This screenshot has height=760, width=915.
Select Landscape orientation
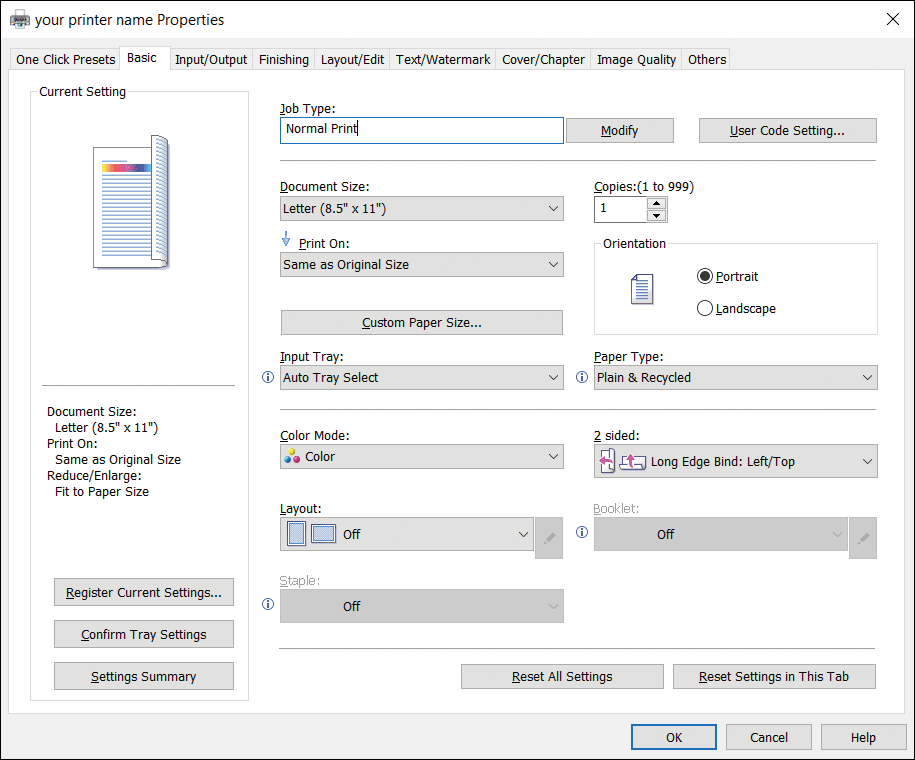coord(705,309)
